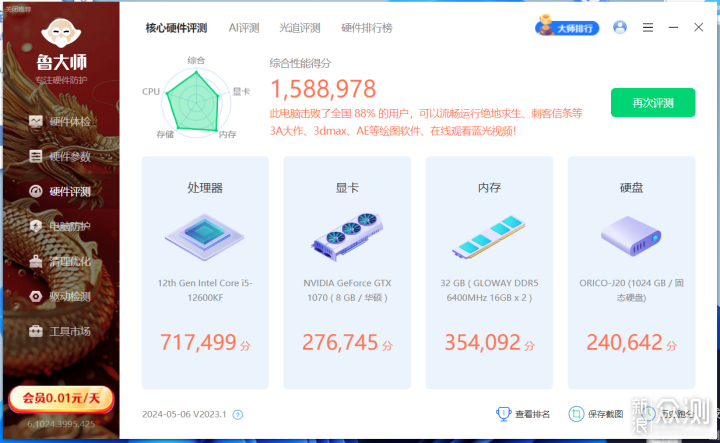
Task: Click the version help question mark icon
Action: (238, 415)
